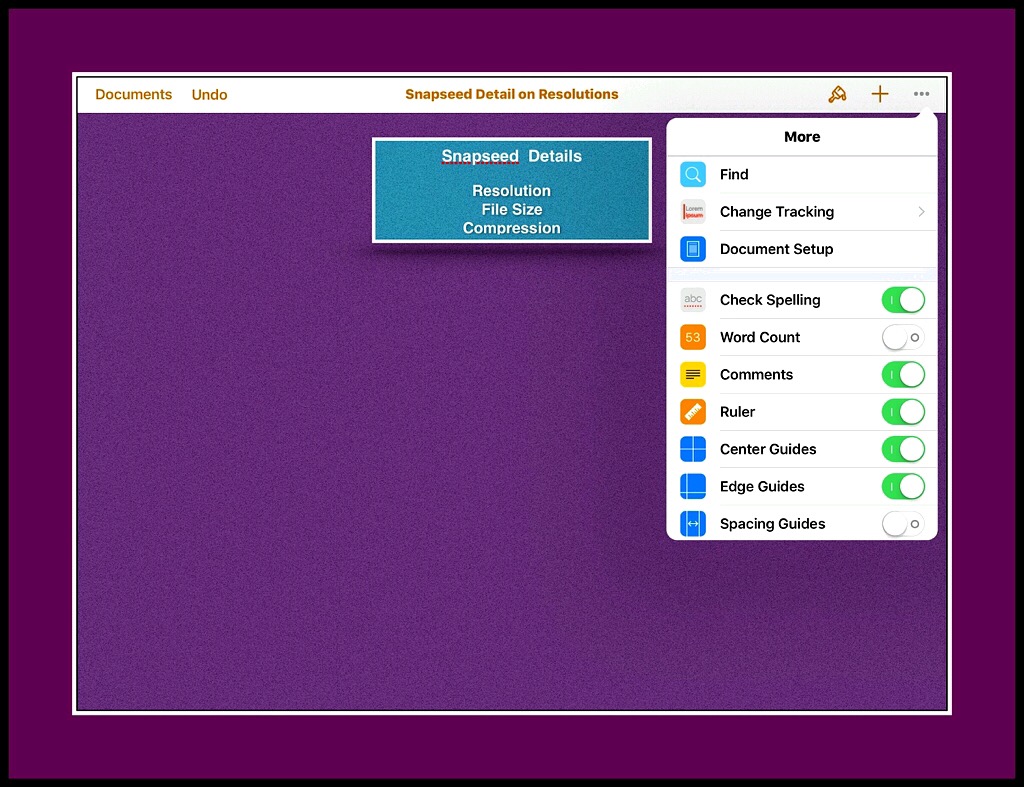The image size is (1024, 787).
Task: Enable the Spacing Guides switch
Action: coord(902,523)
